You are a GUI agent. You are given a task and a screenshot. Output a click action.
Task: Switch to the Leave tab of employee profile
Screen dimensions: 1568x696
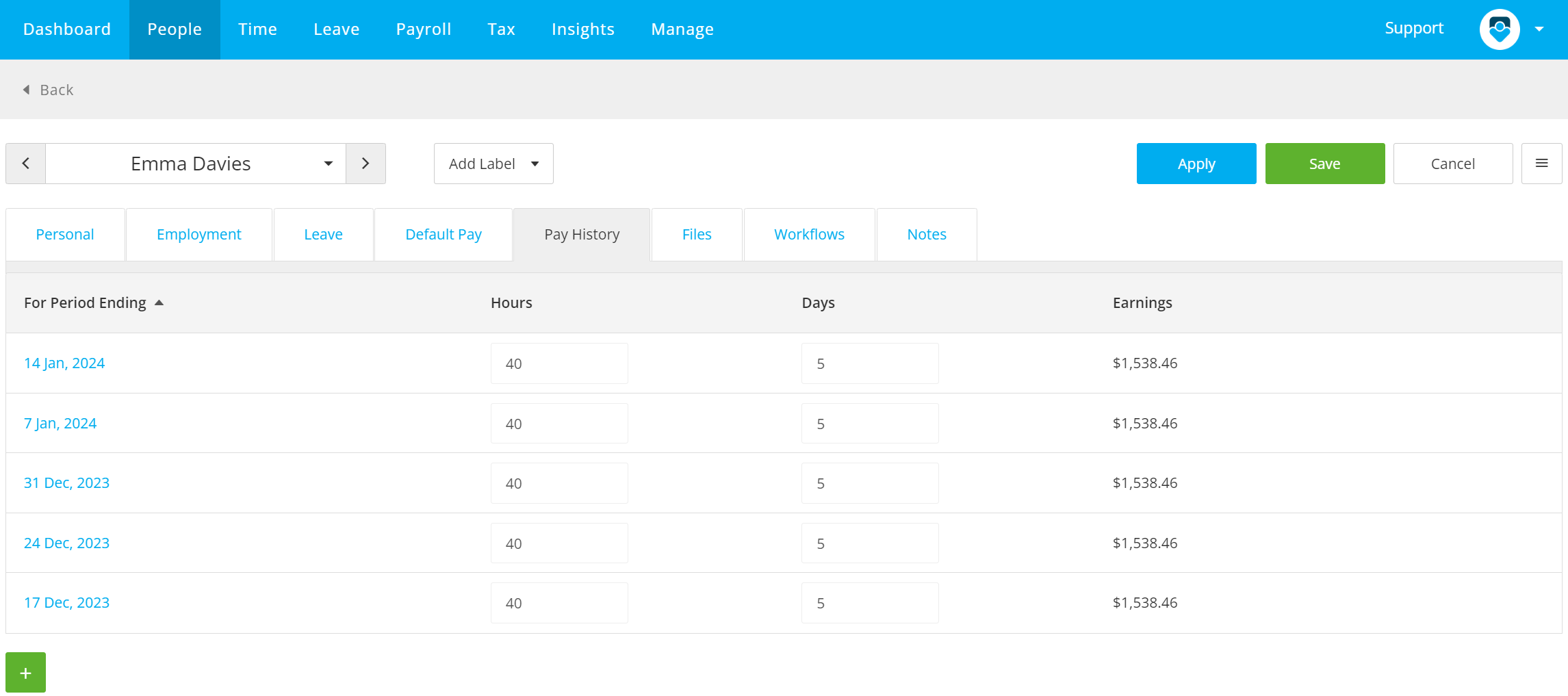click(323, 234)
